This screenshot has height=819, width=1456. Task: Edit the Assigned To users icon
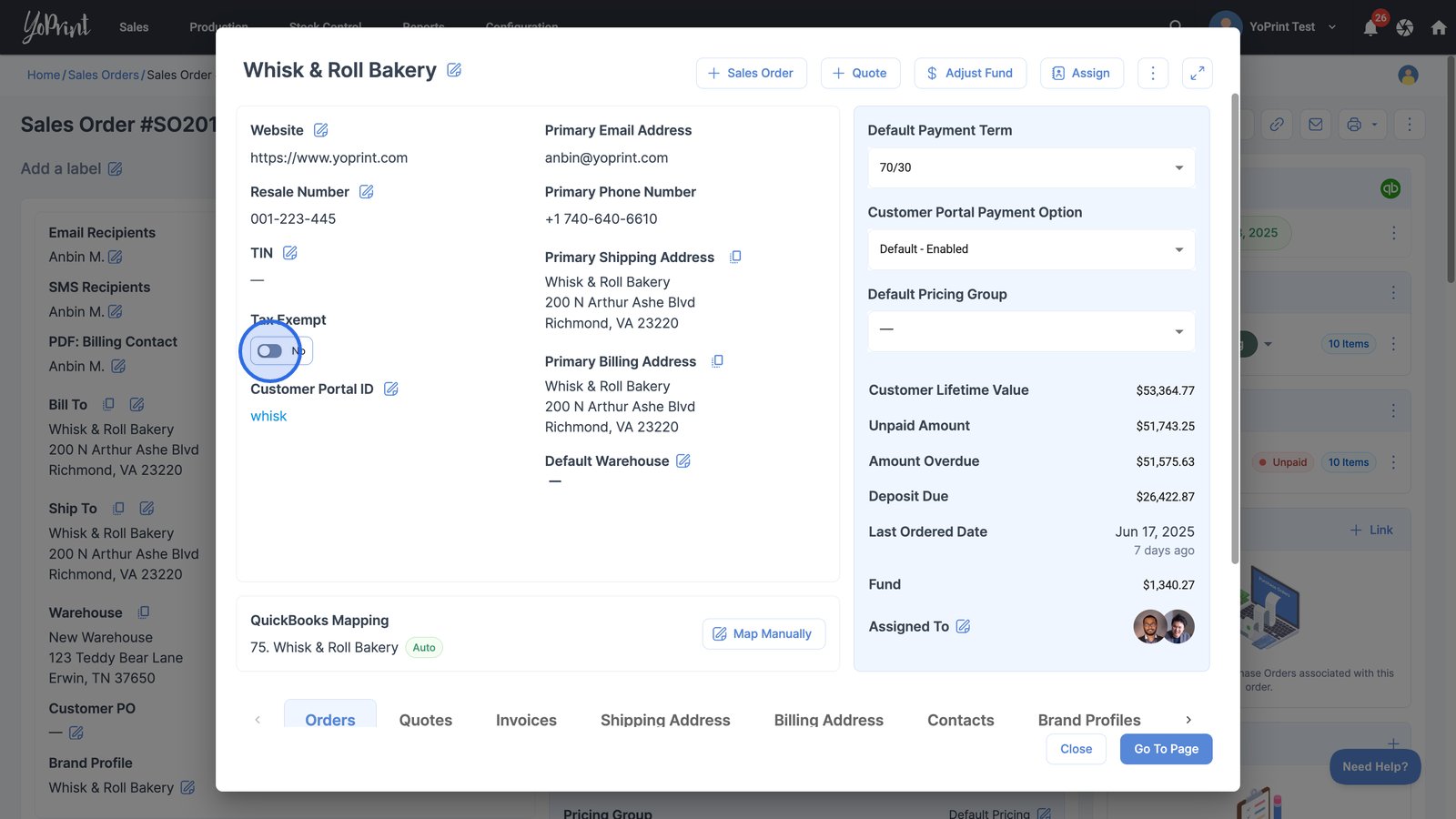tap(963, 626)
